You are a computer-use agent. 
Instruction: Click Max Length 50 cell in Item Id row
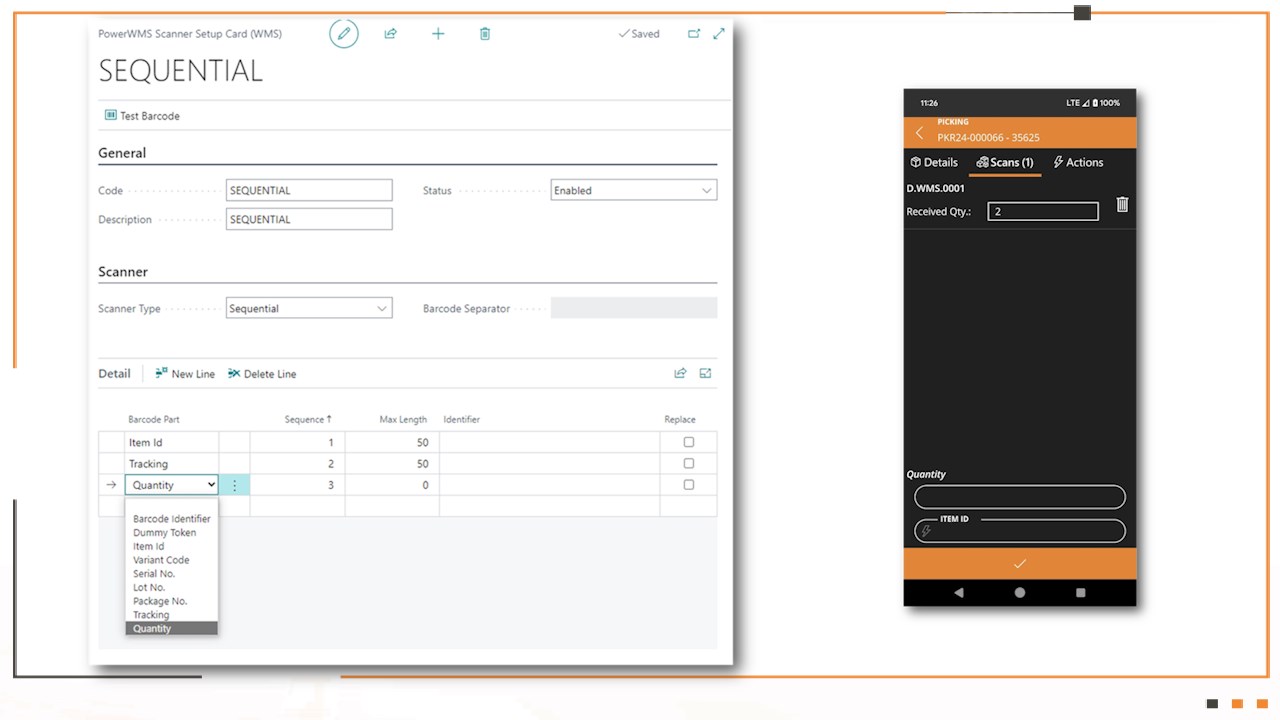click(x=392, y=442)
